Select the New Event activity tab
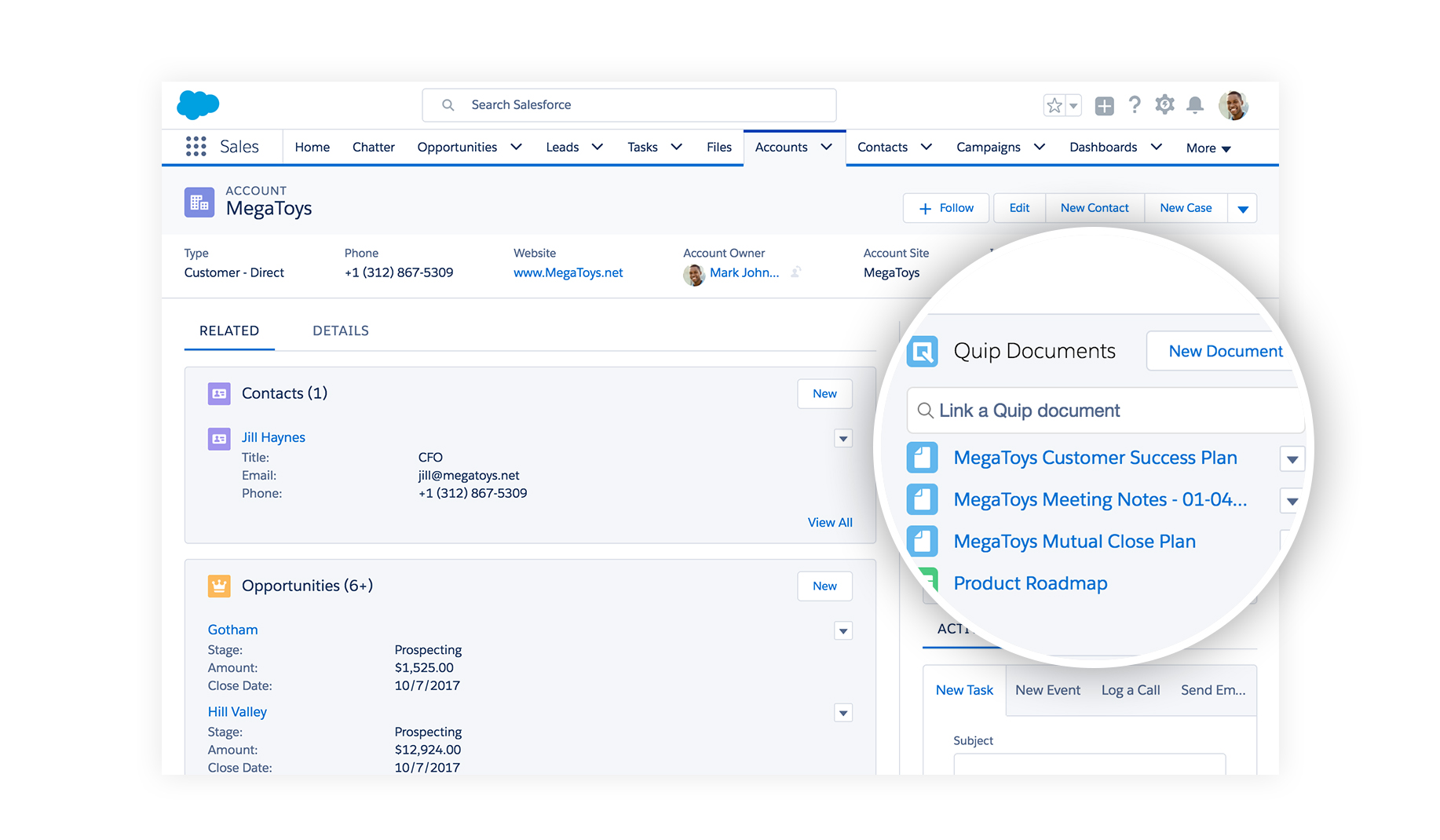 1047,690
